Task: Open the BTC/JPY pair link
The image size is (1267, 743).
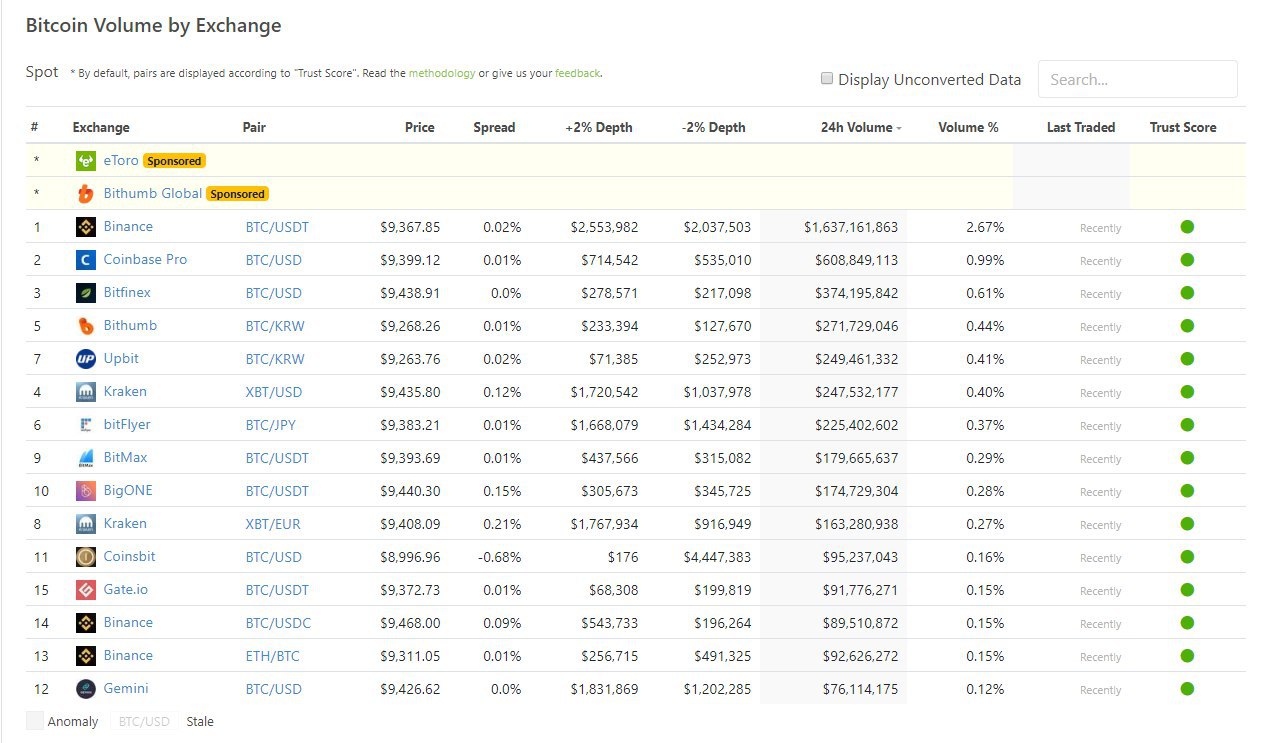Action: point(271,425)
